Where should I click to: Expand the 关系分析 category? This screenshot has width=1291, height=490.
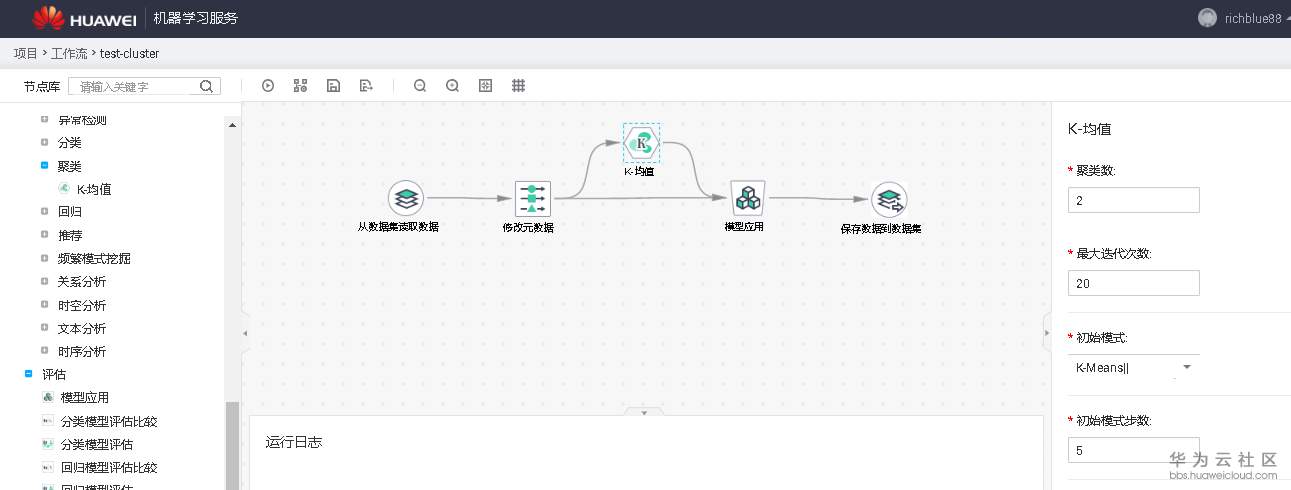44,281
